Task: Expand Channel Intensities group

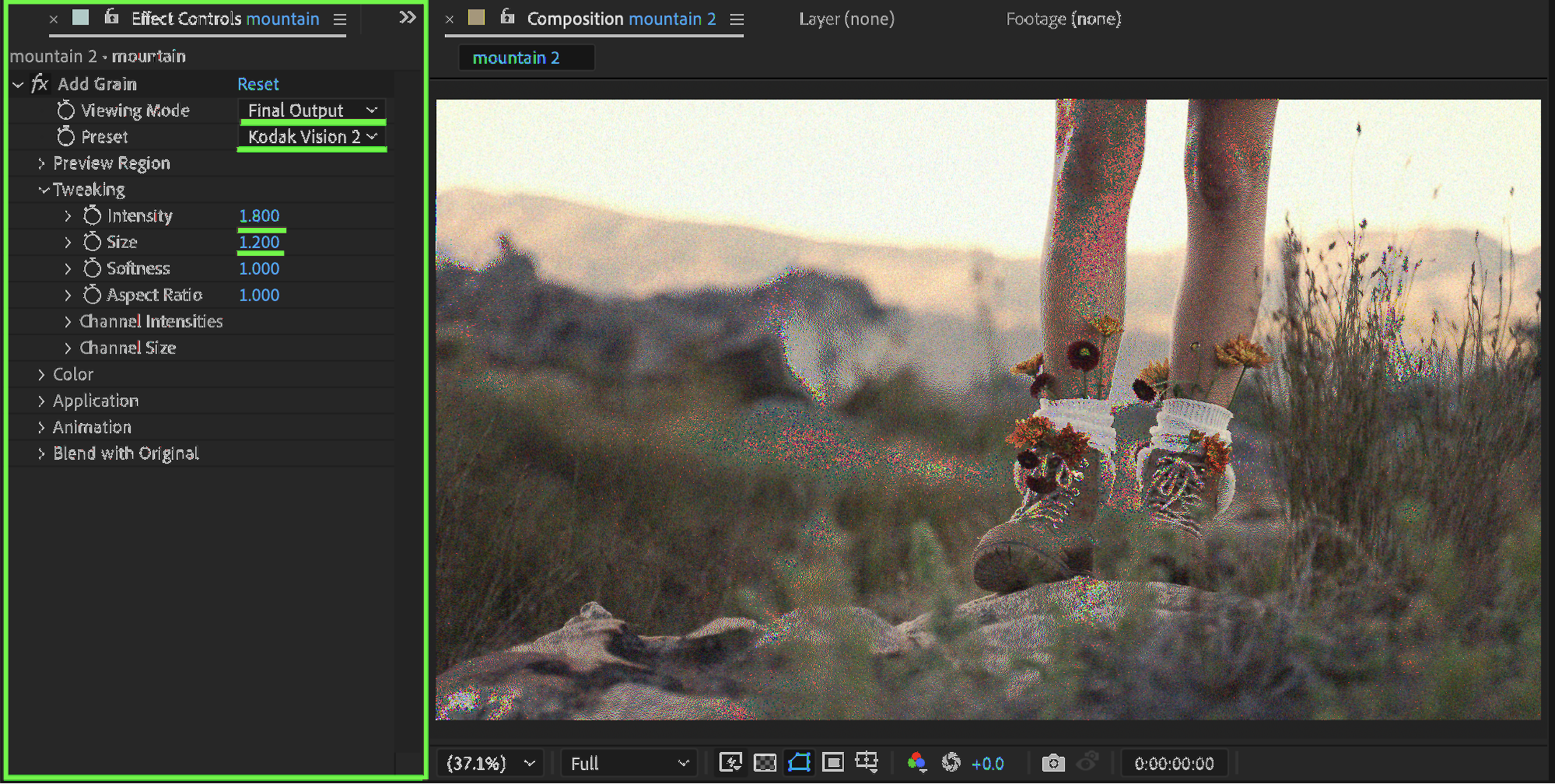Action: point(68,322)
